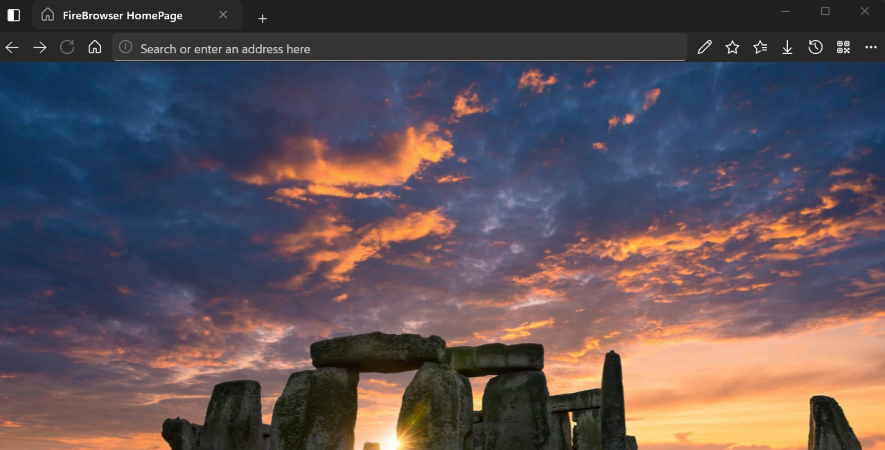The height and width of the screenshot is (450, 885).
Task: Open the favorites list icon
Action: point(760,47)
